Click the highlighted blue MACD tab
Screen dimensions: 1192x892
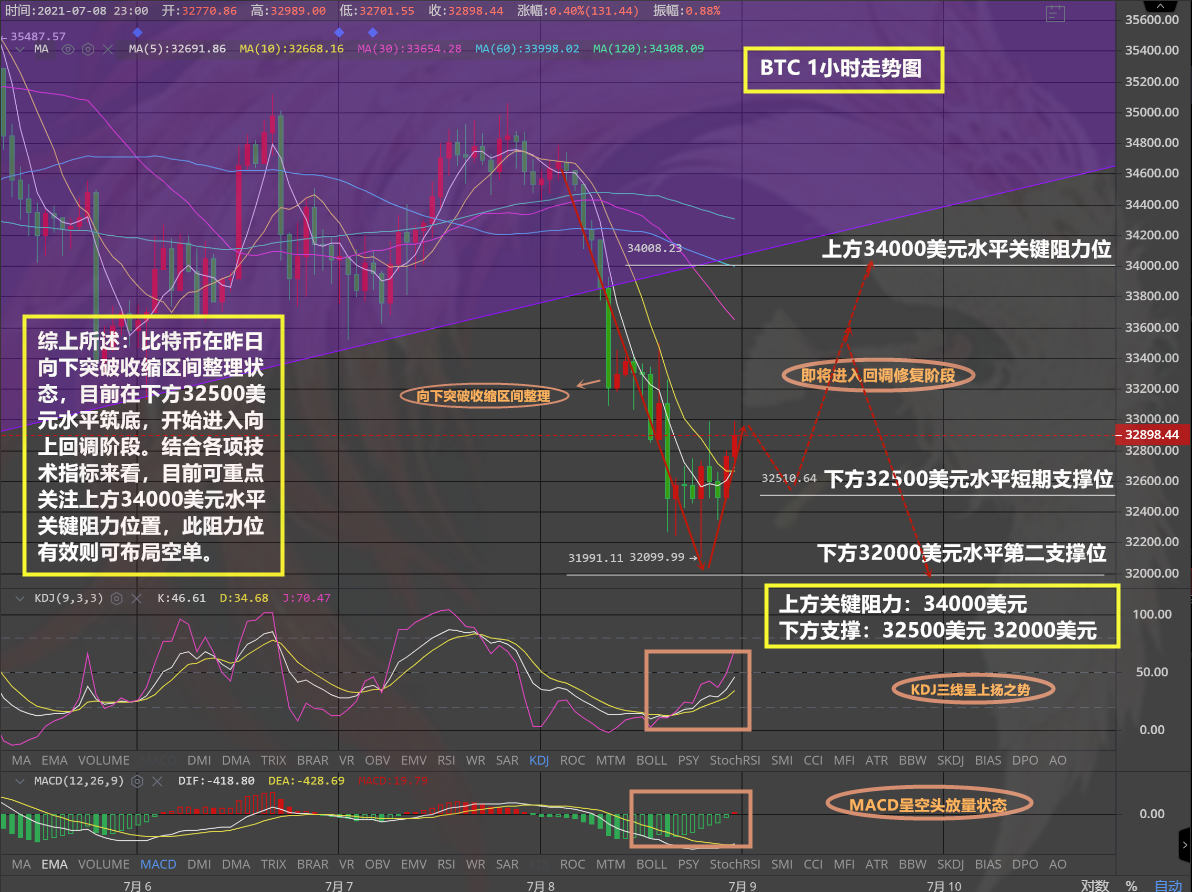pos(158,865)
